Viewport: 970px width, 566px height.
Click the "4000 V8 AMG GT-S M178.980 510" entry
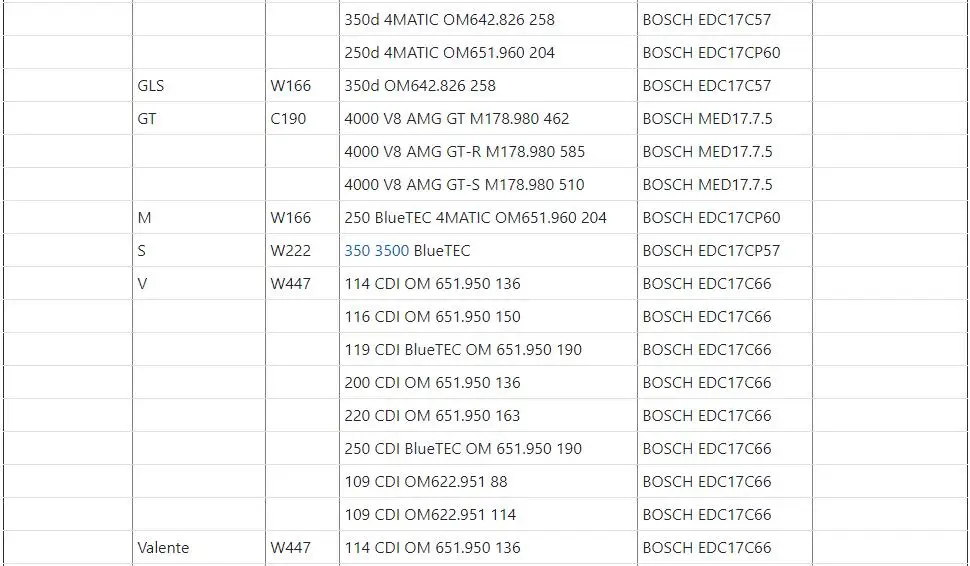(x=488, y=184)
